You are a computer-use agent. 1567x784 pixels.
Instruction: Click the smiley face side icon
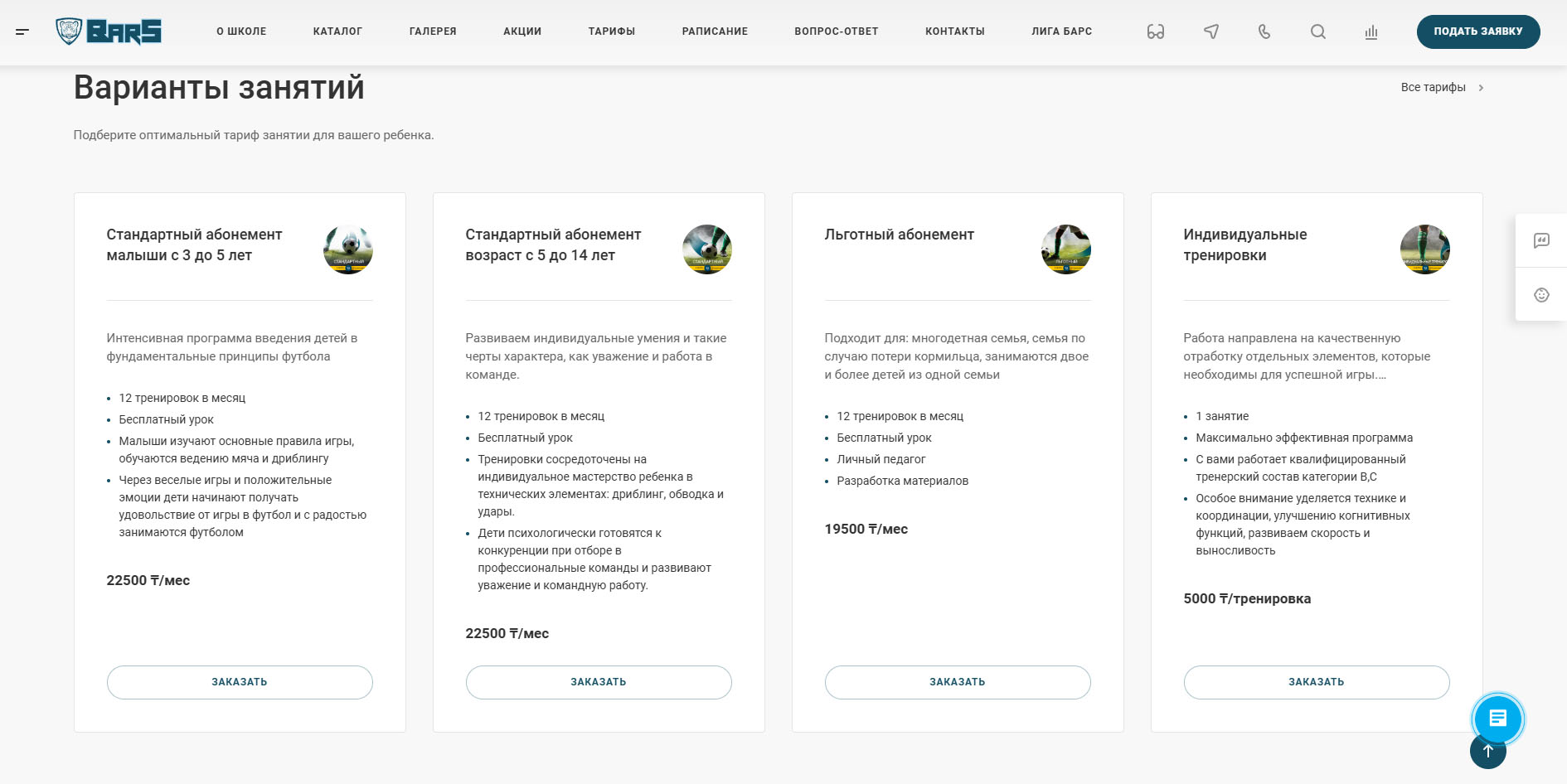[x=1541, y=295]
